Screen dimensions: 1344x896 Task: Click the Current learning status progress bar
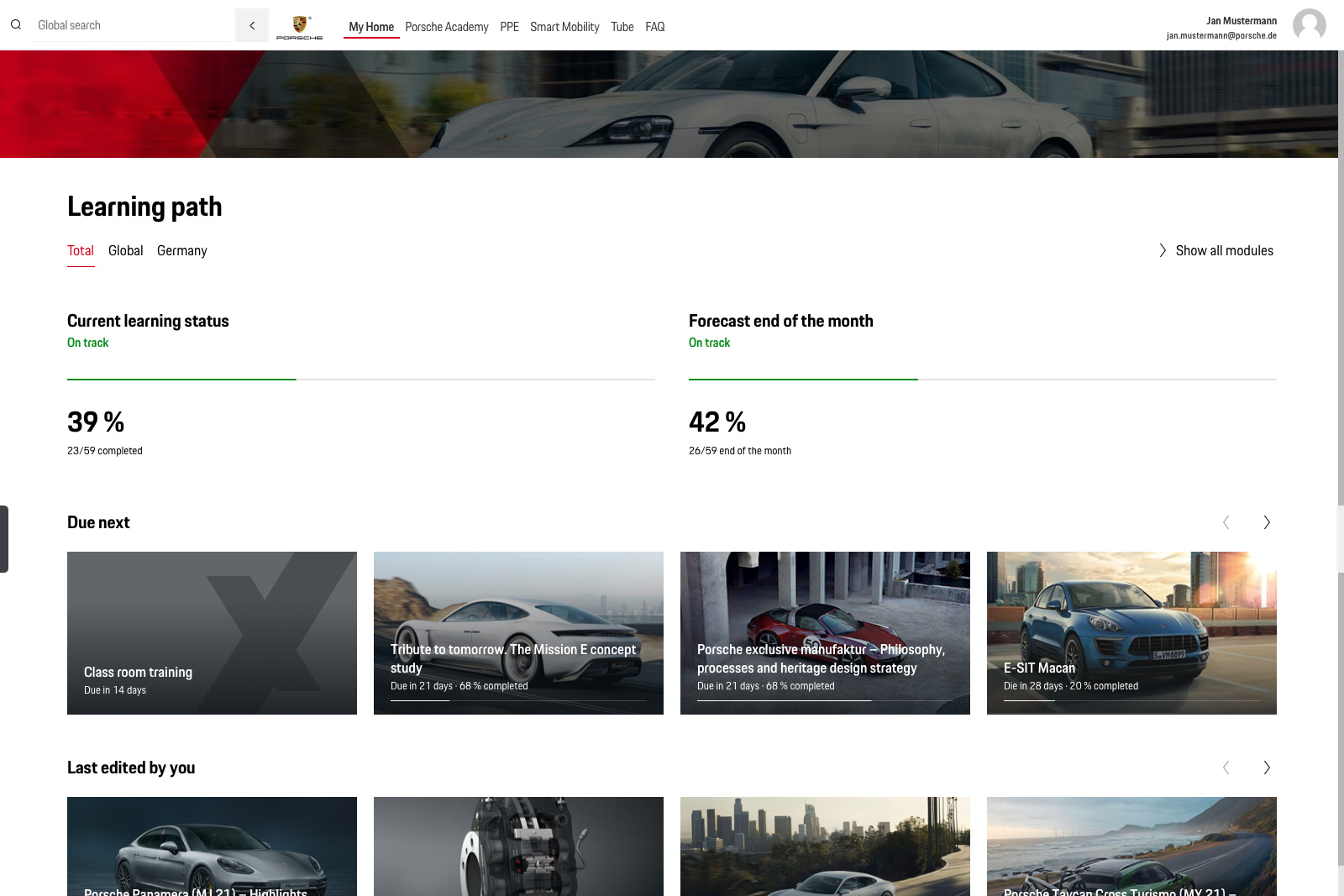[361, 380]
